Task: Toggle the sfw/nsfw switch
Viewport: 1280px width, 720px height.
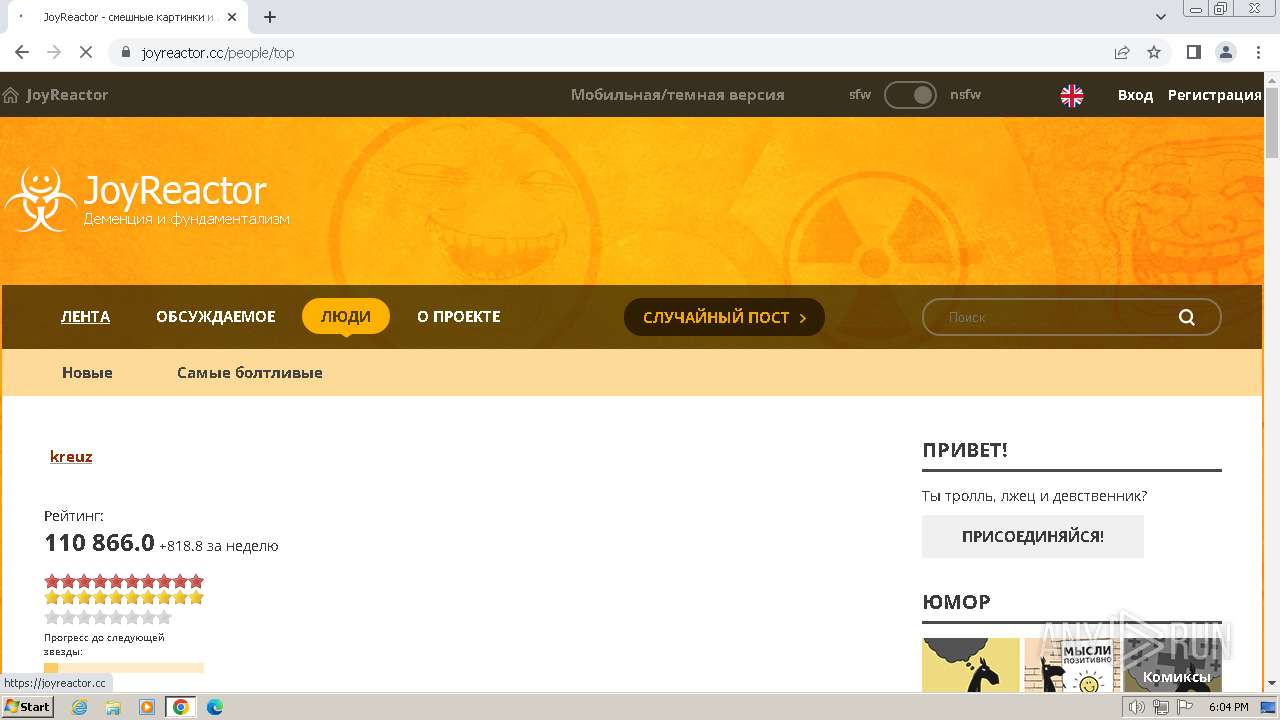Action: coord(910,95)
